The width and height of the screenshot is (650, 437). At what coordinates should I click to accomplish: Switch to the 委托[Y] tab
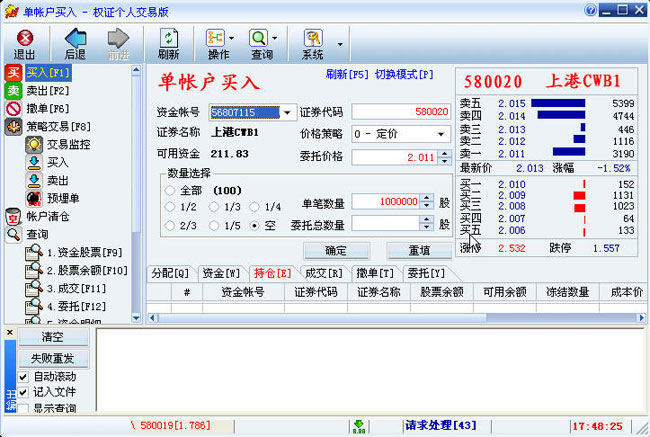tap(425, 273)
